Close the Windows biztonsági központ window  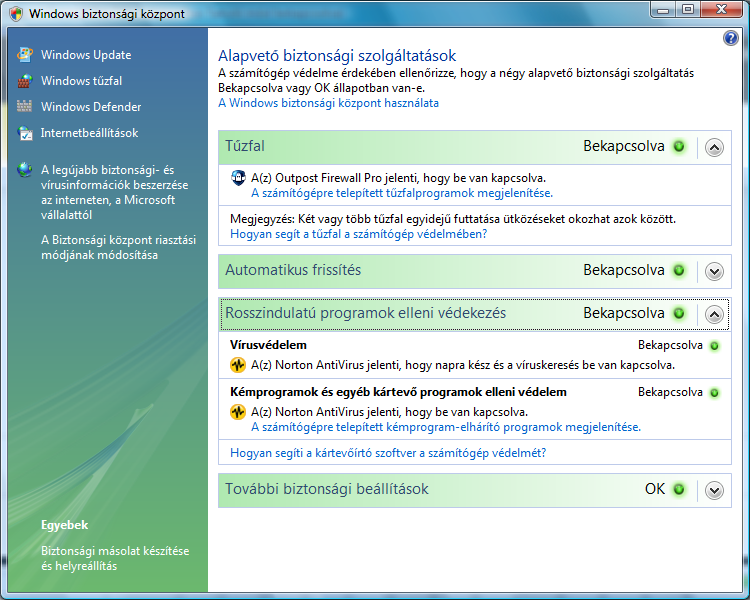tap(722, 10)
